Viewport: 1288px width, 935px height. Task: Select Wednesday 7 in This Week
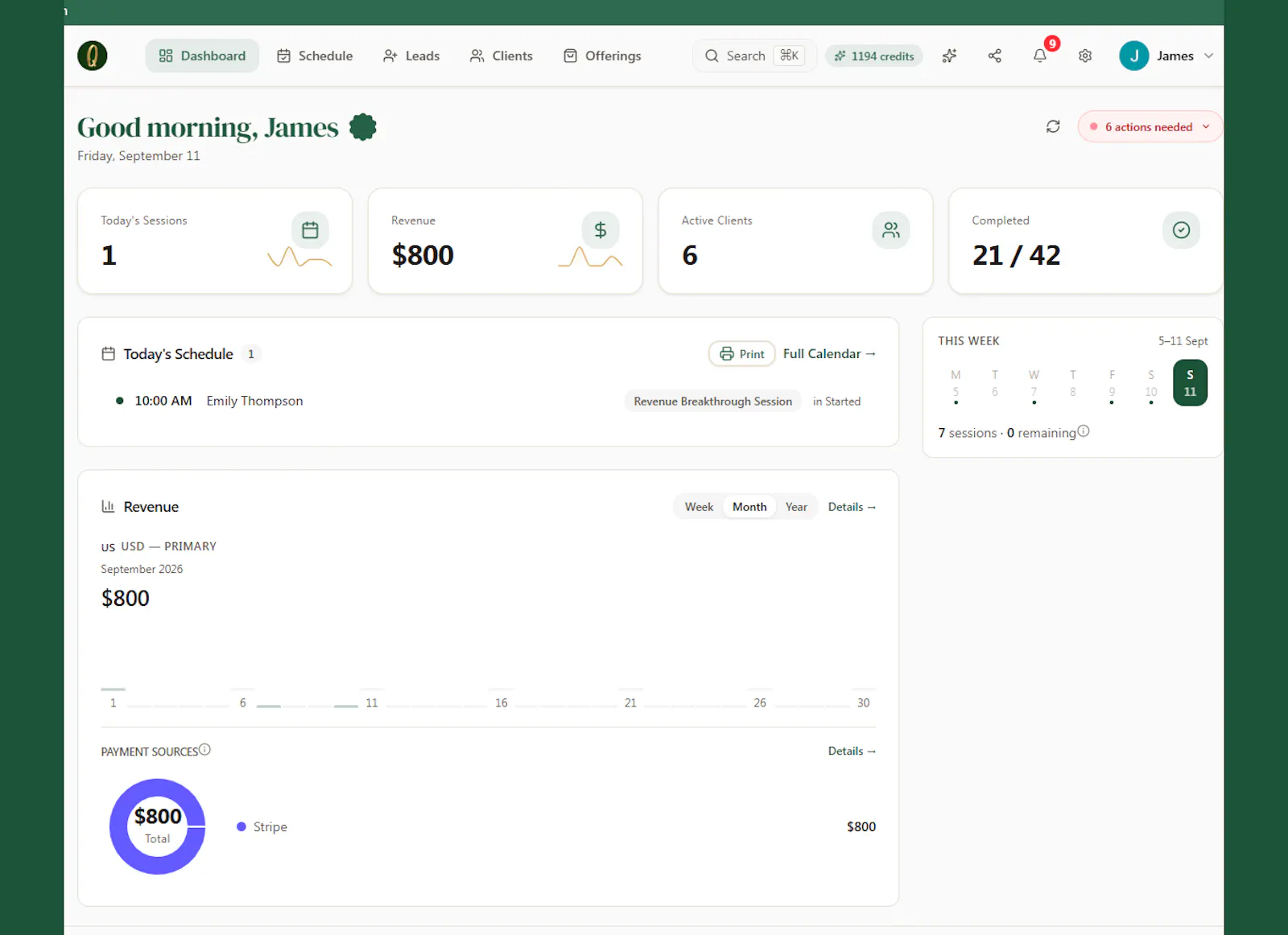pyautogui.click(x=1034, y=383)
